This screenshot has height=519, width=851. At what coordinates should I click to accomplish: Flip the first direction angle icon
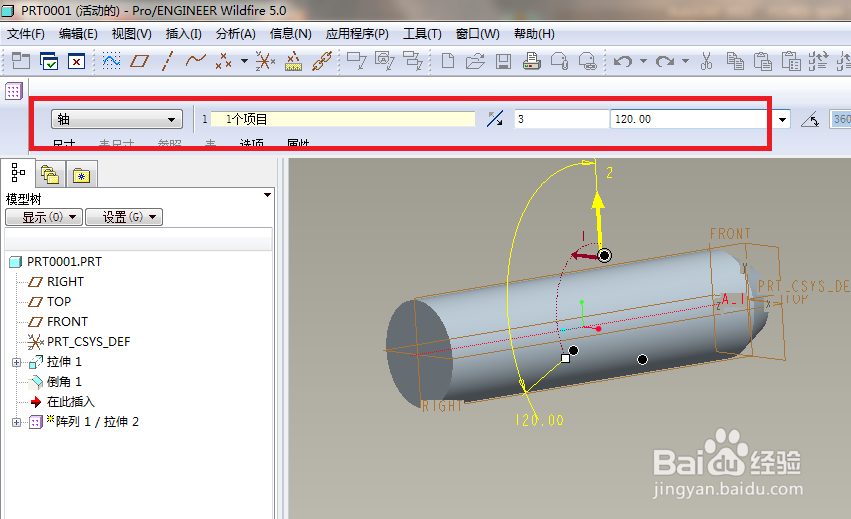[x=494, y=119]
